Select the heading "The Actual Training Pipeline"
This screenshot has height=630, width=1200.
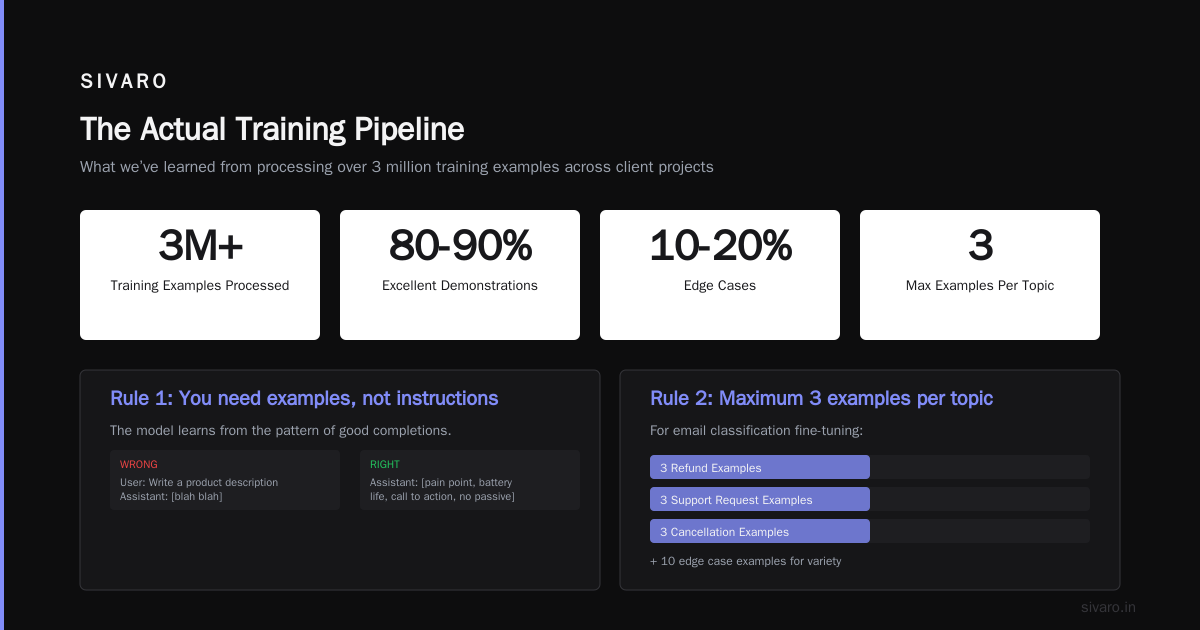point(272,129)
